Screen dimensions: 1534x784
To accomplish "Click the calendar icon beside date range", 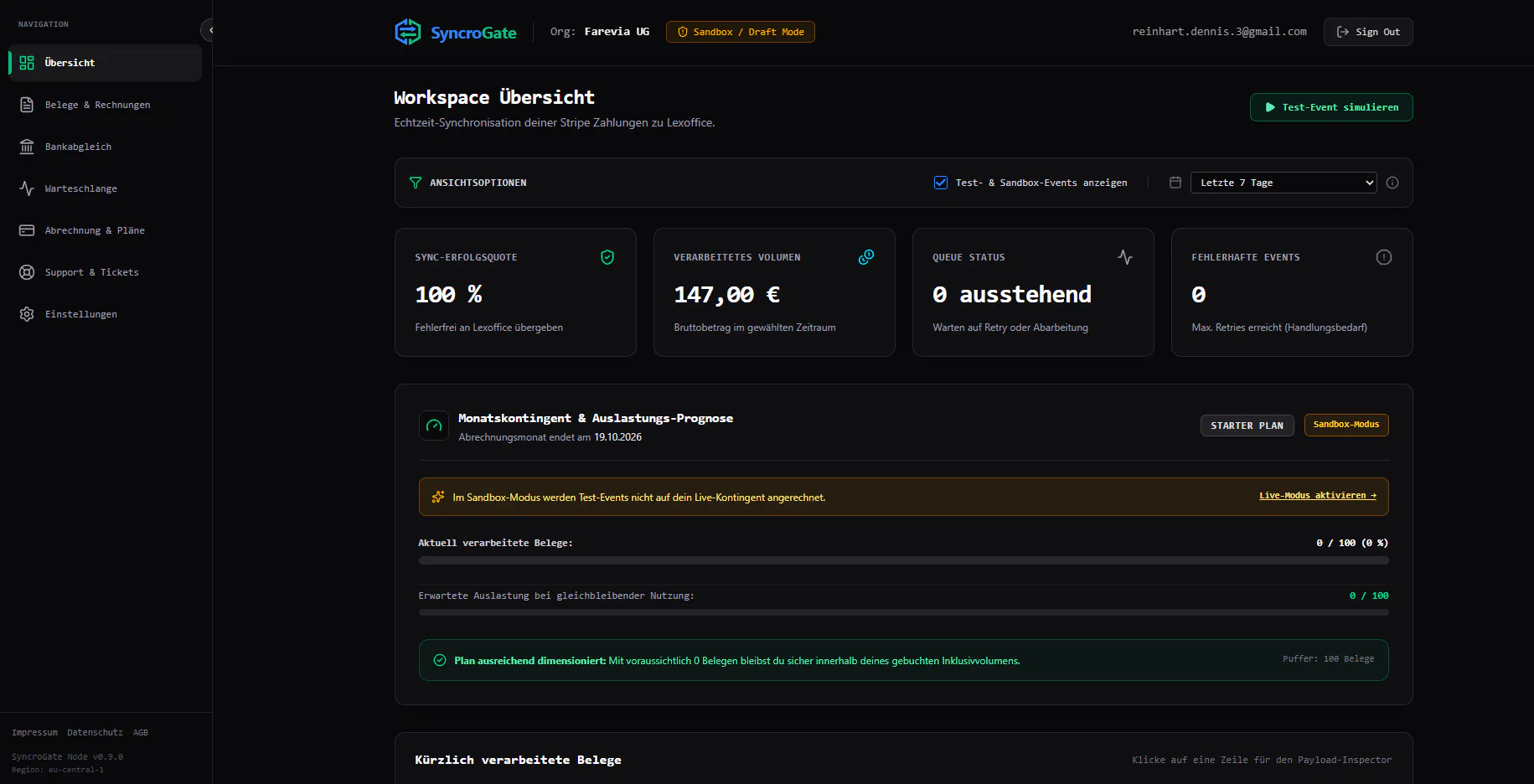I will click(x=1175, y=183).
